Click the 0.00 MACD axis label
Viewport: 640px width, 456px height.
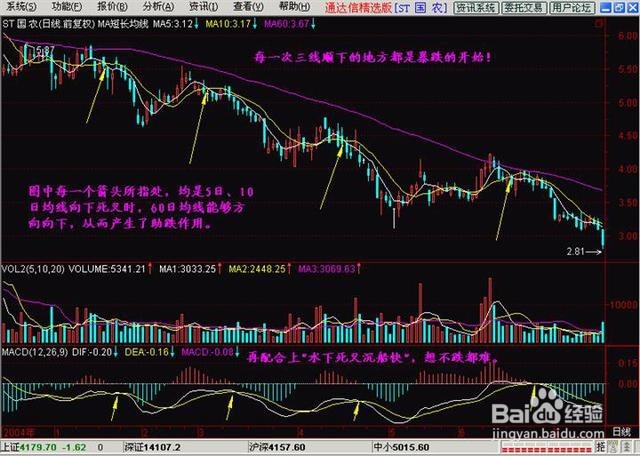click(x=627, y=384)
